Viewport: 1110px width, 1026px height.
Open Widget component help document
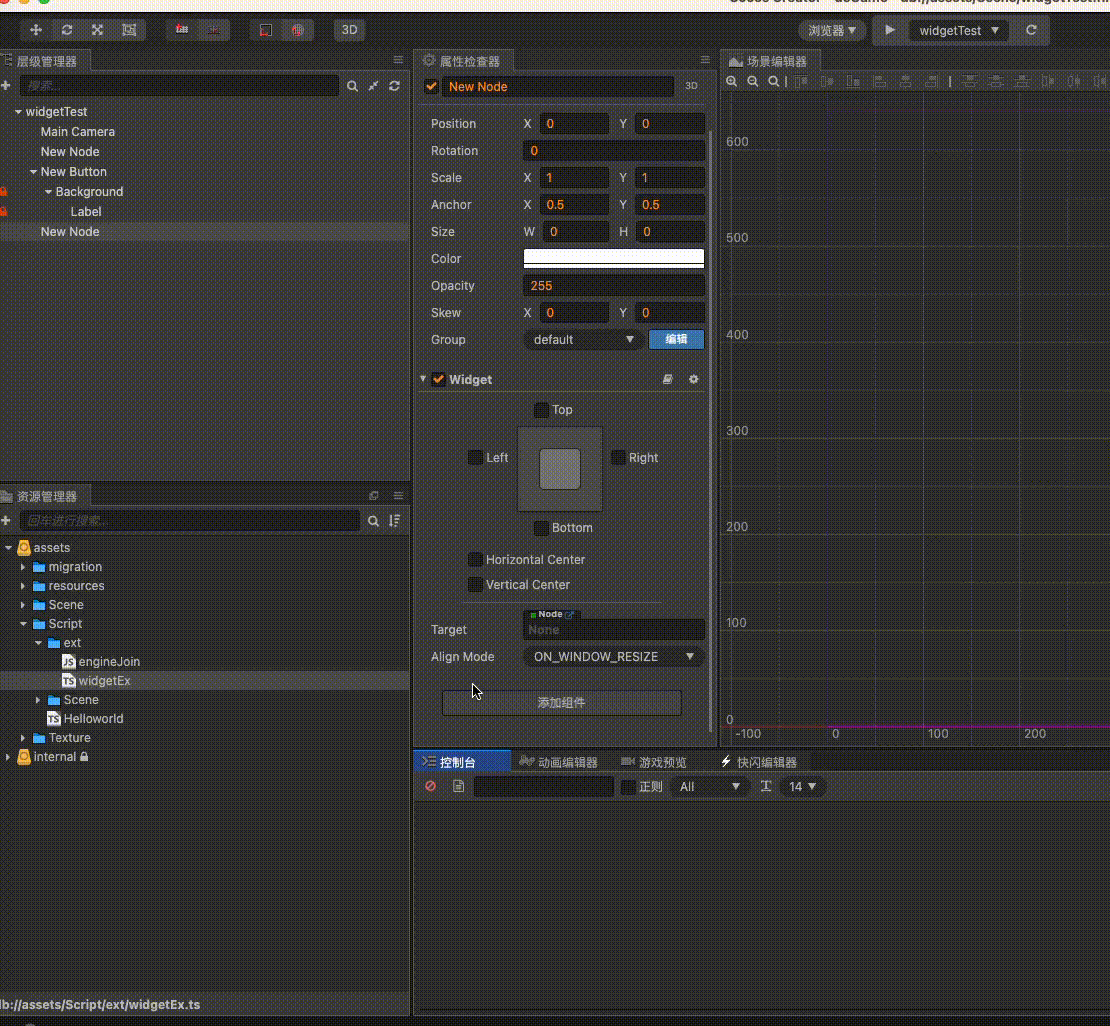click(668, 380)
